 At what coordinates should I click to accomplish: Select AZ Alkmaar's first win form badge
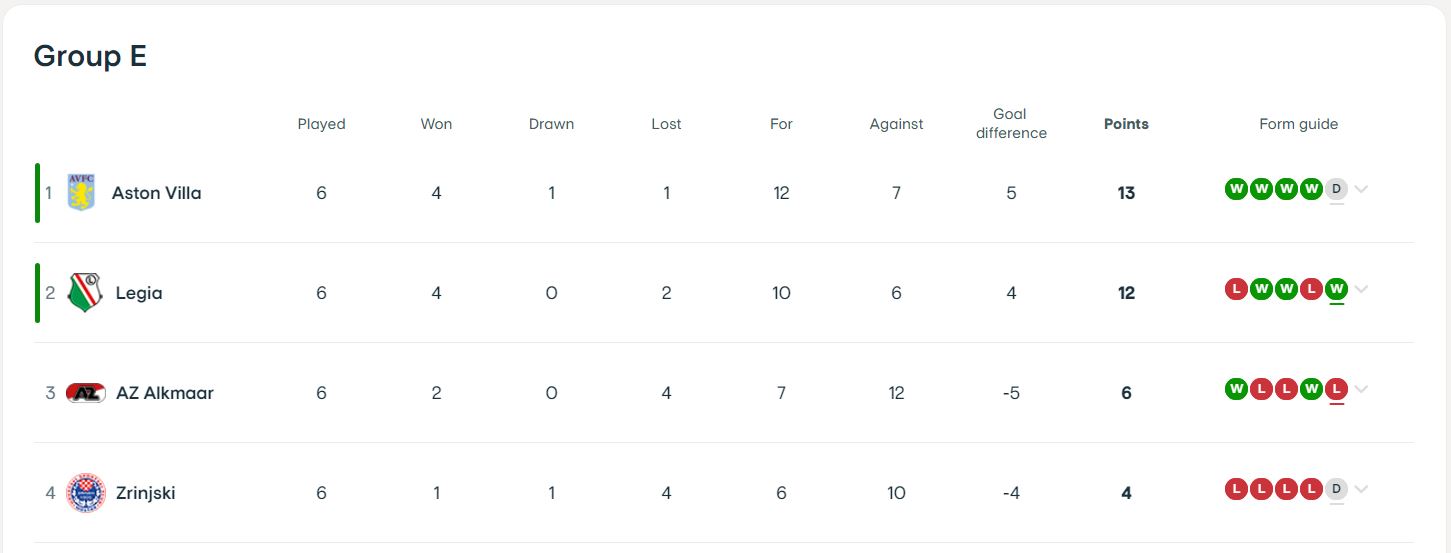1236,389
